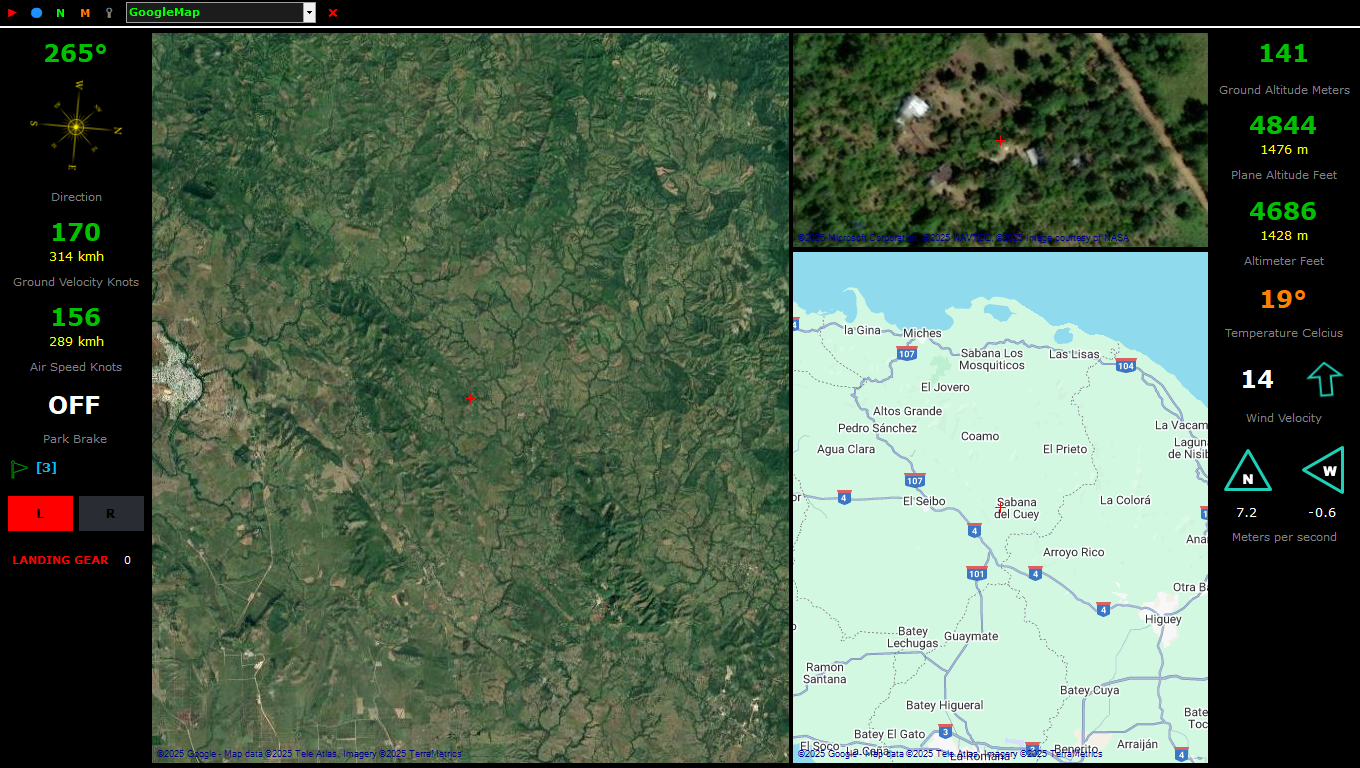1360x768 pixels.
Task: Click the W triangle wind component icon
Action: (1324, 470)
